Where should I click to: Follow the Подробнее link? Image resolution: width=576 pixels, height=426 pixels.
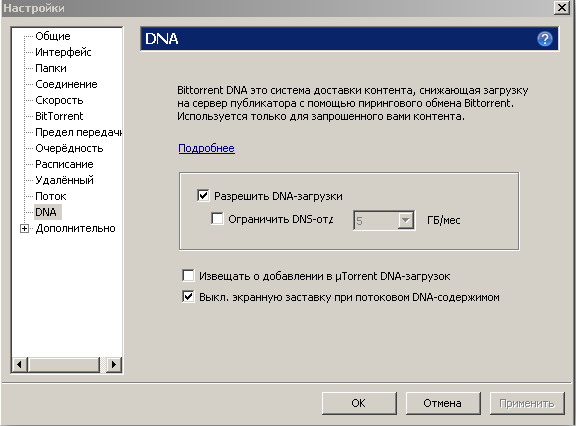(206, 148)
